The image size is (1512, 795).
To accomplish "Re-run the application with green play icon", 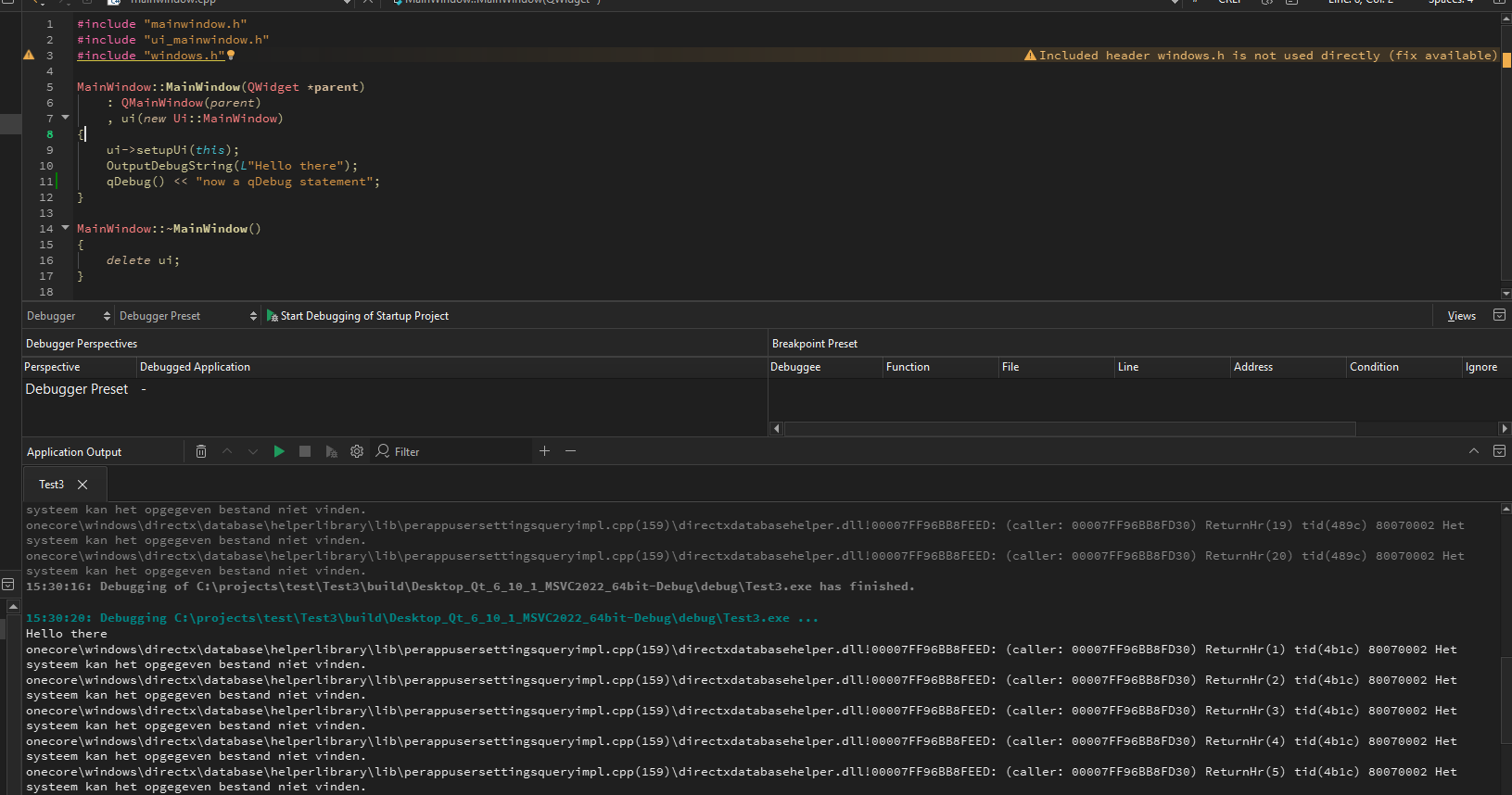I will point(279,451).
